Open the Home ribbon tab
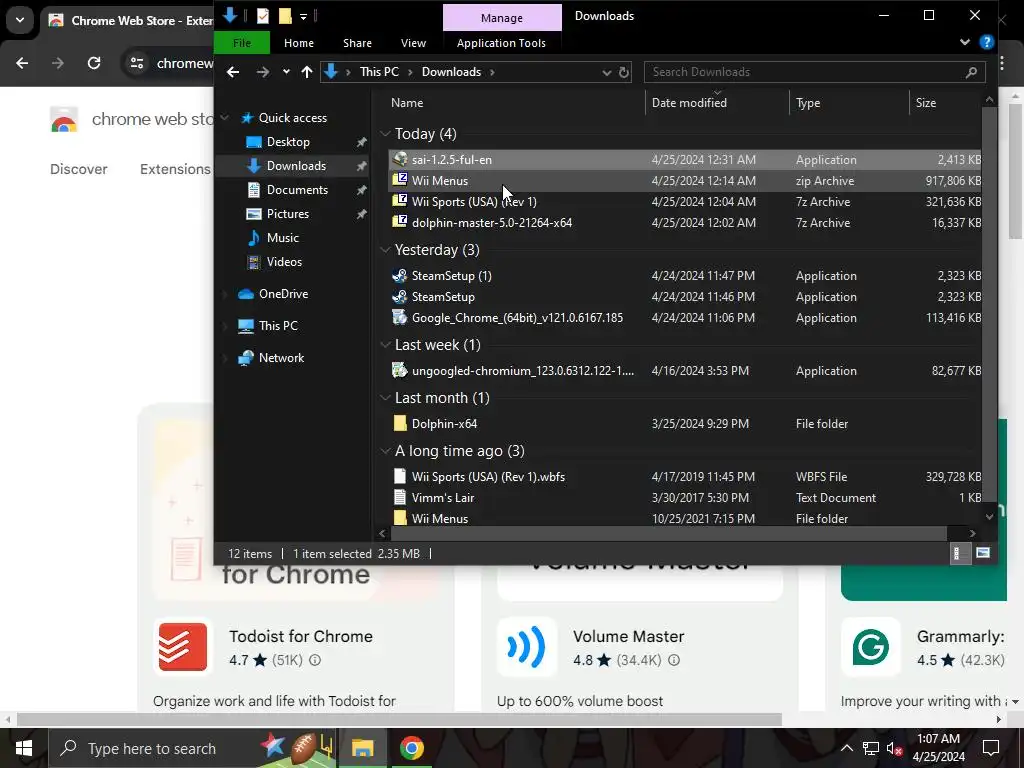 298,43
